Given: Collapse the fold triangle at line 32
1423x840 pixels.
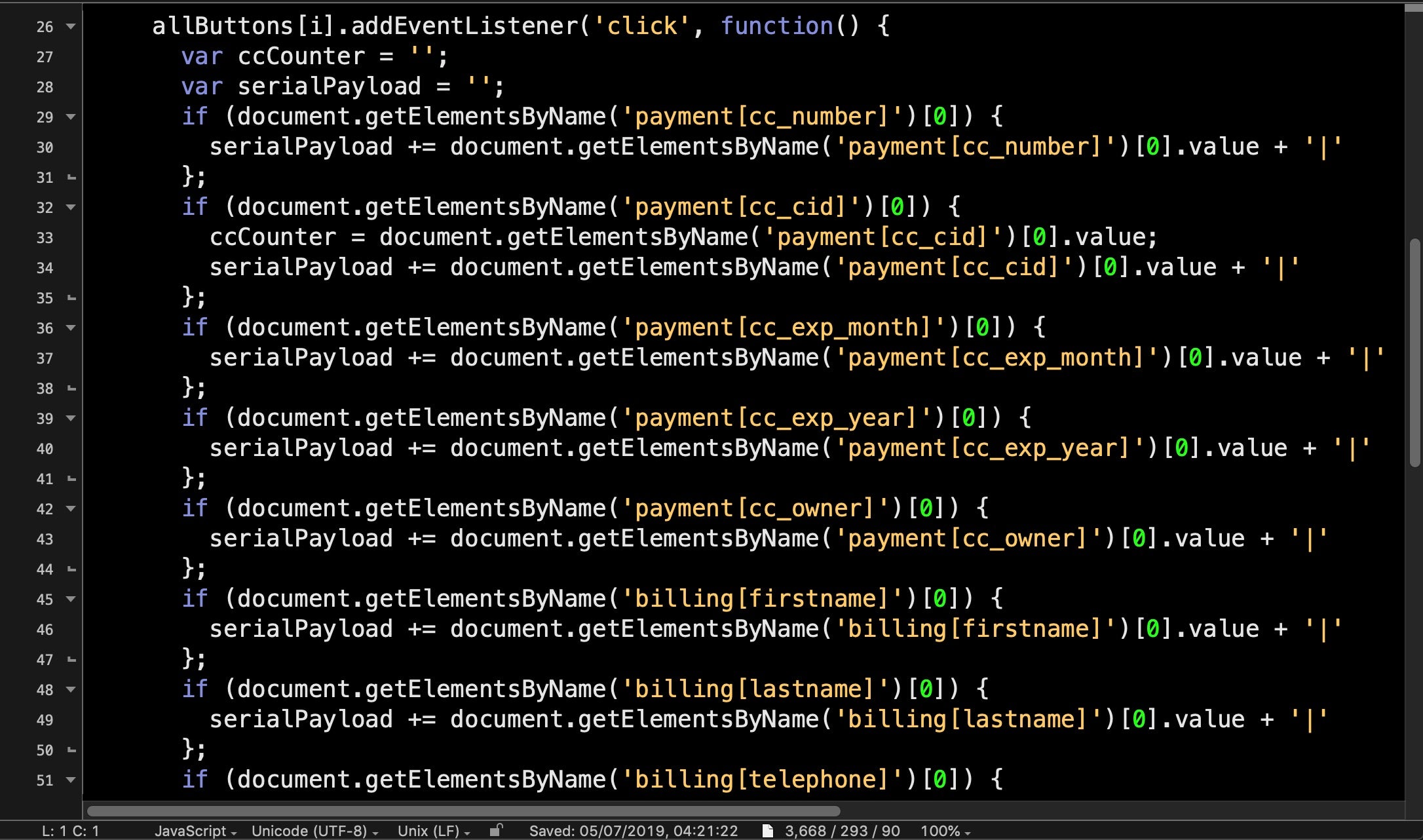Looking at the screenshot, I should [x=71, y=208].
